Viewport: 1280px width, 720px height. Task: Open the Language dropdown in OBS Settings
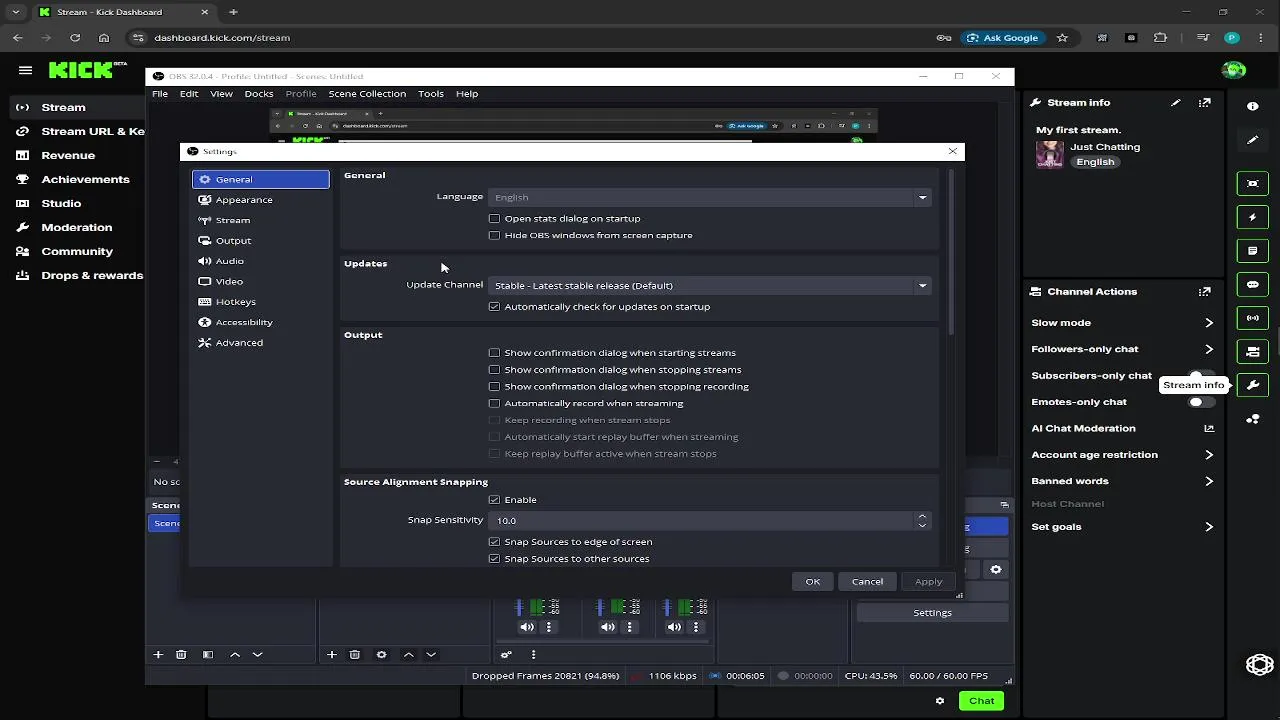tap(711, 197)
